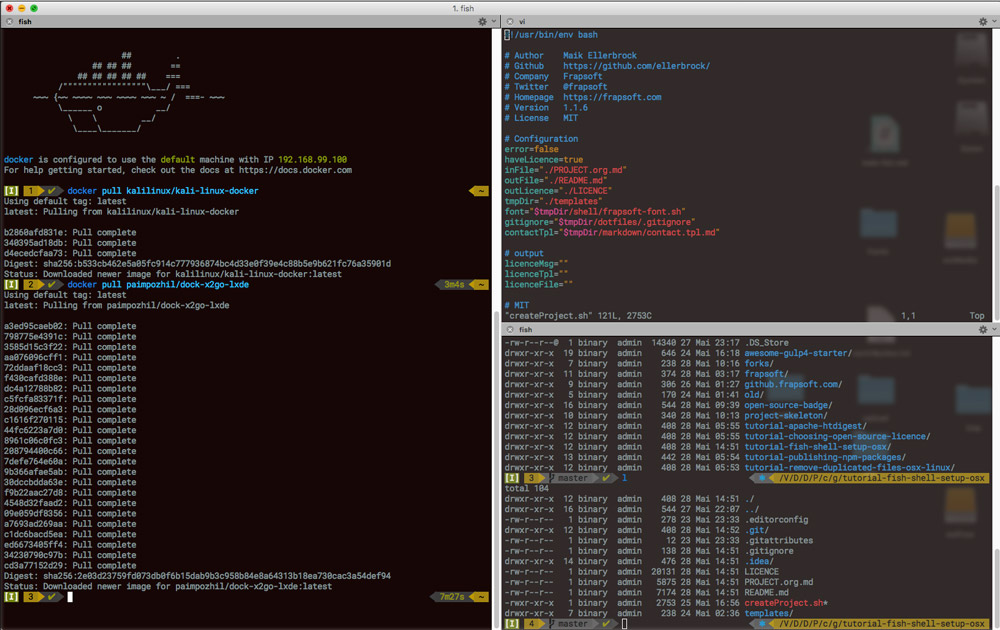This screenshot has height=630, width=1000.
Task: Click the 'docker pull kalilinux/kali-linux-docker' command
Action: [163, 191]
